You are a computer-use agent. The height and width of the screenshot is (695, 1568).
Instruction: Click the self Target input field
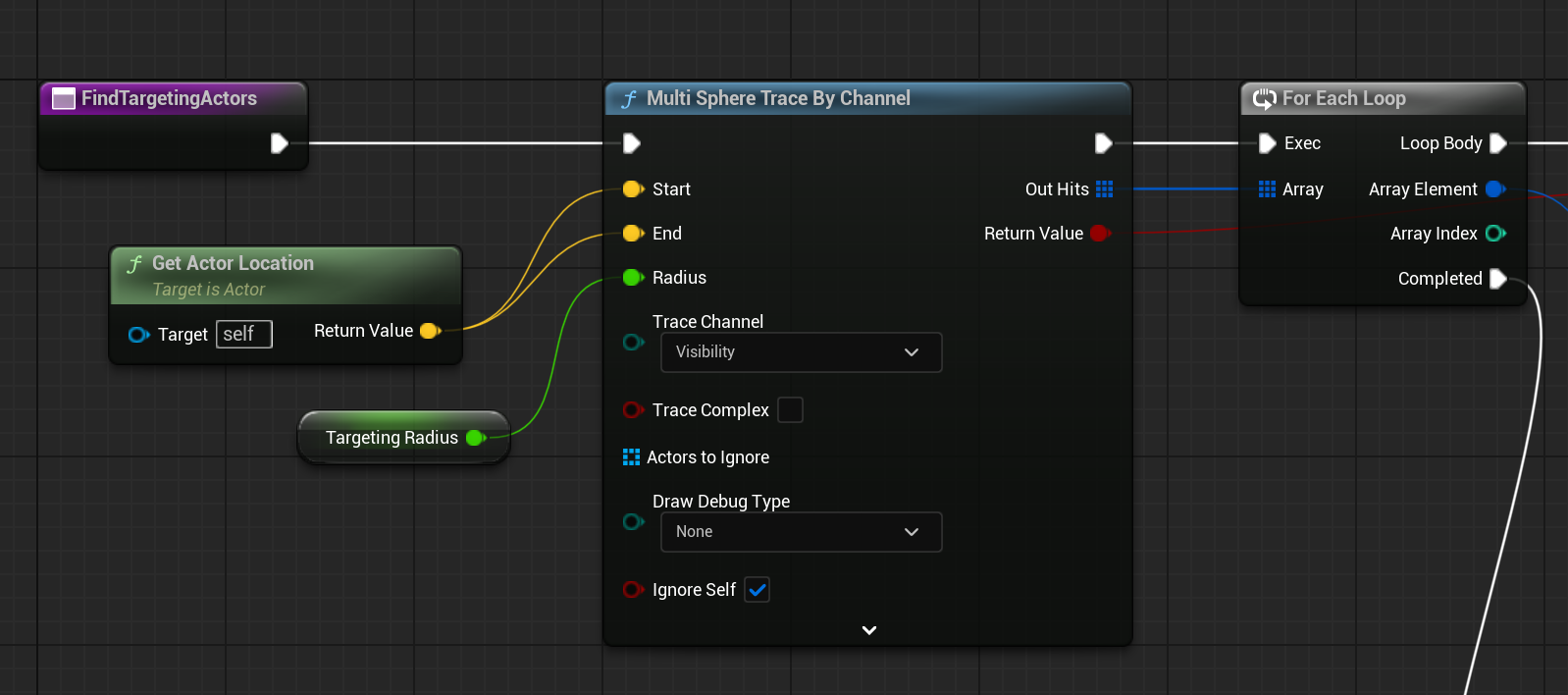(244, 335)
